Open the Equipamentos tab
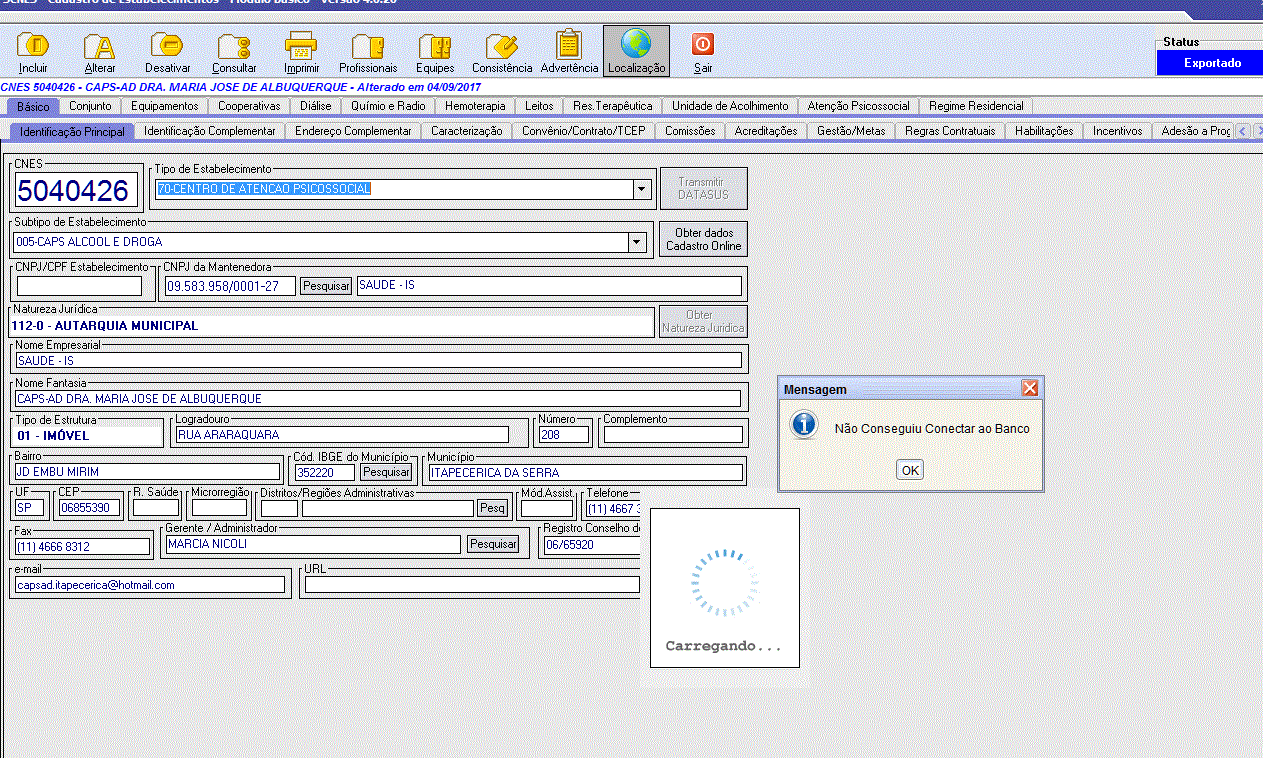Image resolution: width=1263 pixels, height=758 pixels. coord(165,106)
